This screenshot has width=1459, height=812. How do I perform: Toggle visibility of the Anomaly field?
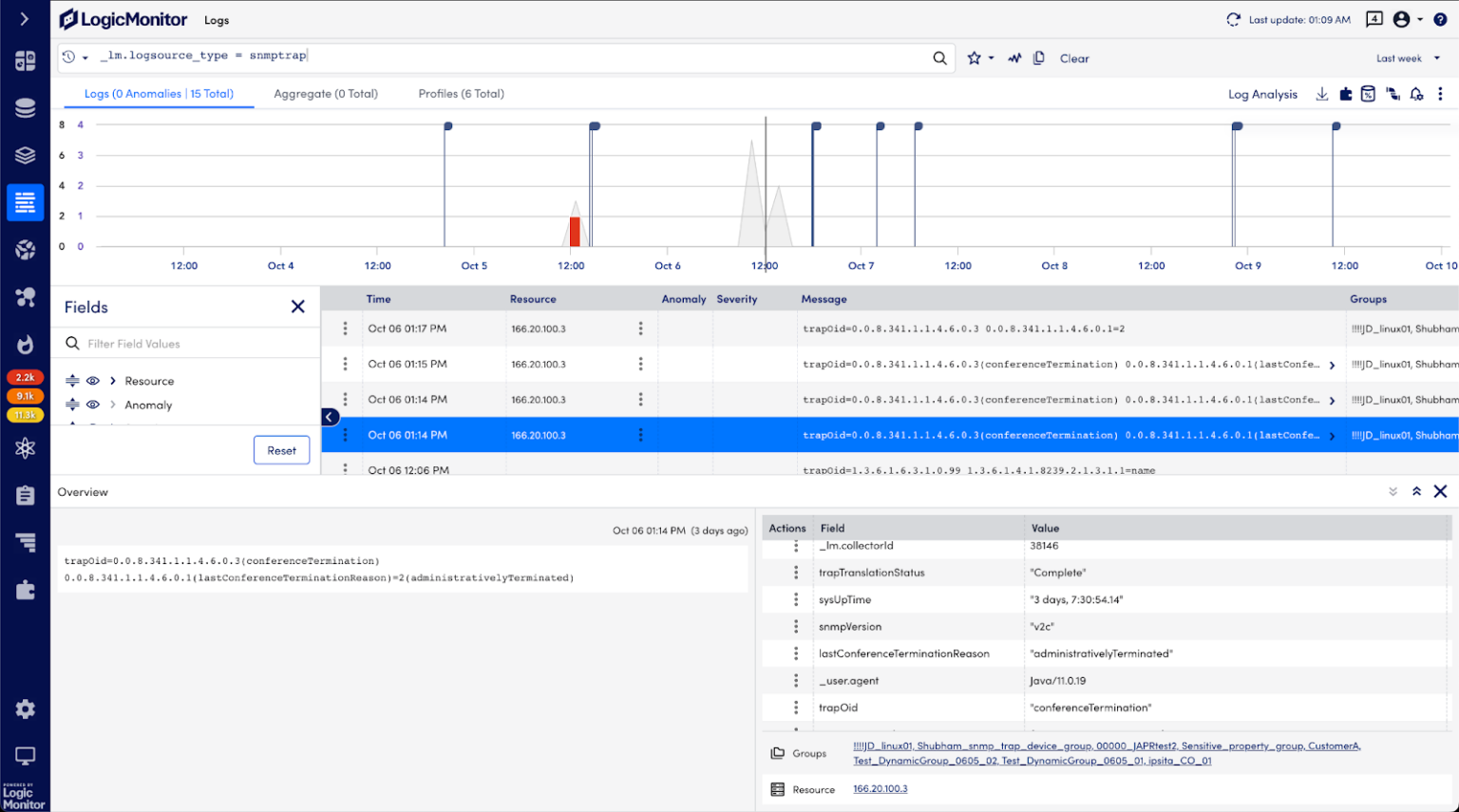(92, 405)
